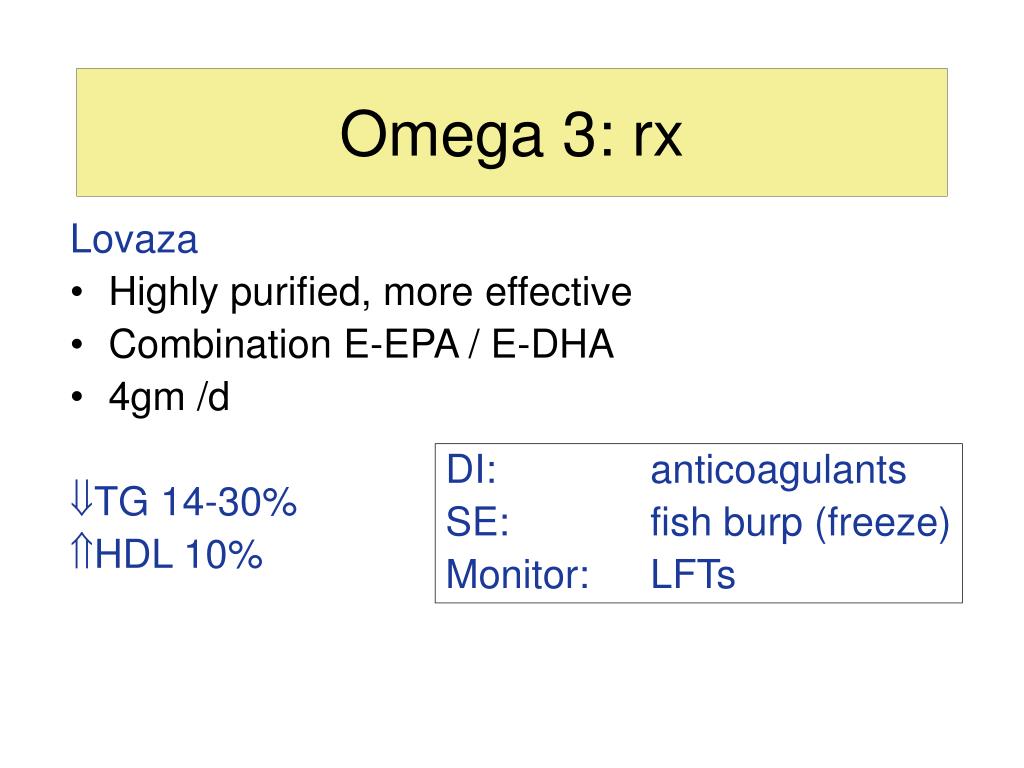This screenshot has width=1024, height=768.
Task: Click the word 'Omega' in title
Action: pyautogui.click(x=441, y=136)
